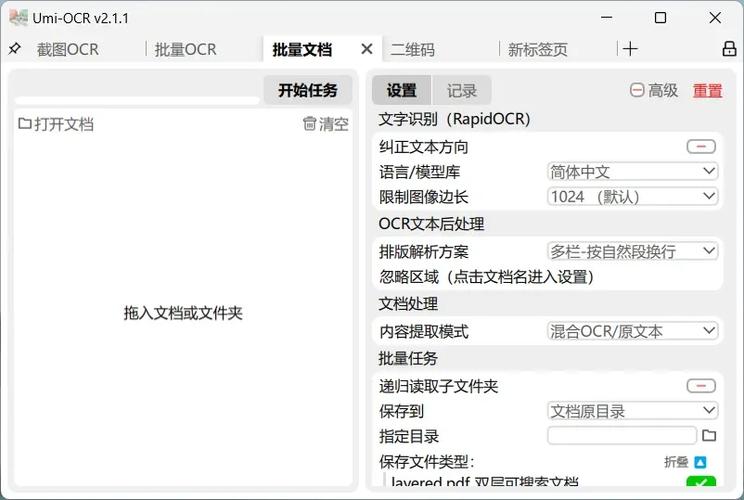This screenshot has height=500, width=744.
Task: Click the task progress bar
Action: tap(137, 101)
